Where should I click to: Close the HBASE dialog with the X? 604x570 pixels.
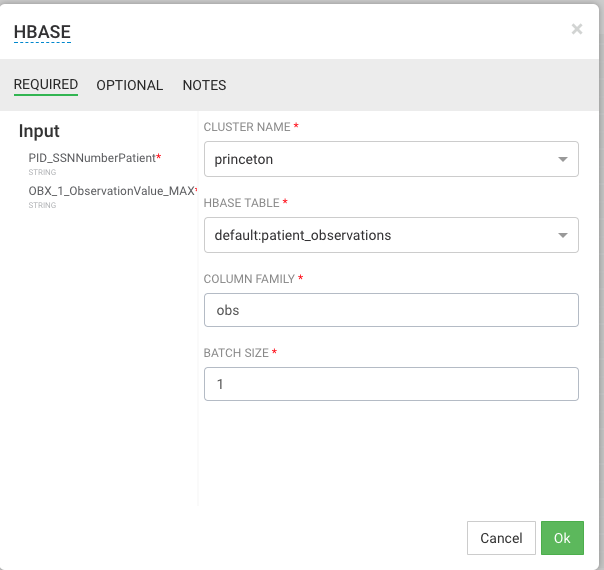(x=577, y=29)
